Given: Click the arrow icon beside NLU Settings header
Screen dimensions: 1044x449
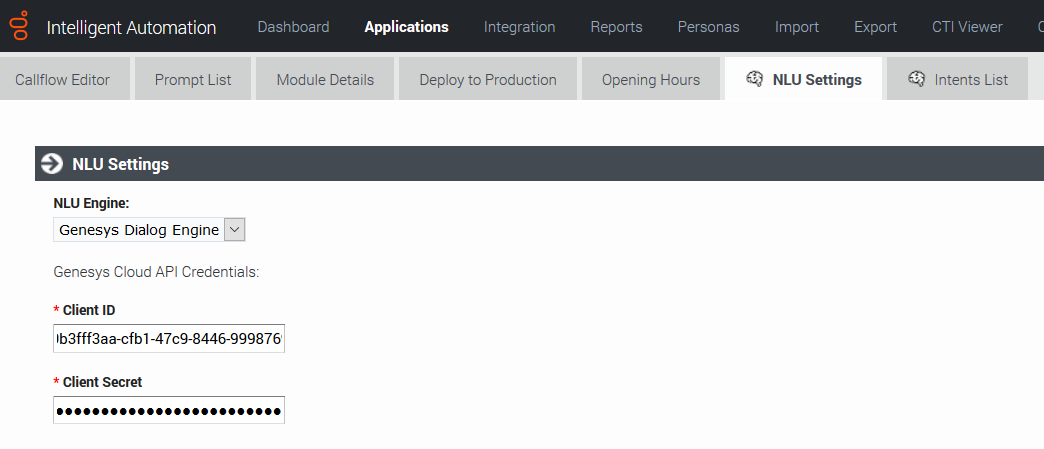Looking at the screenshot, I should [x=52, y=164].
